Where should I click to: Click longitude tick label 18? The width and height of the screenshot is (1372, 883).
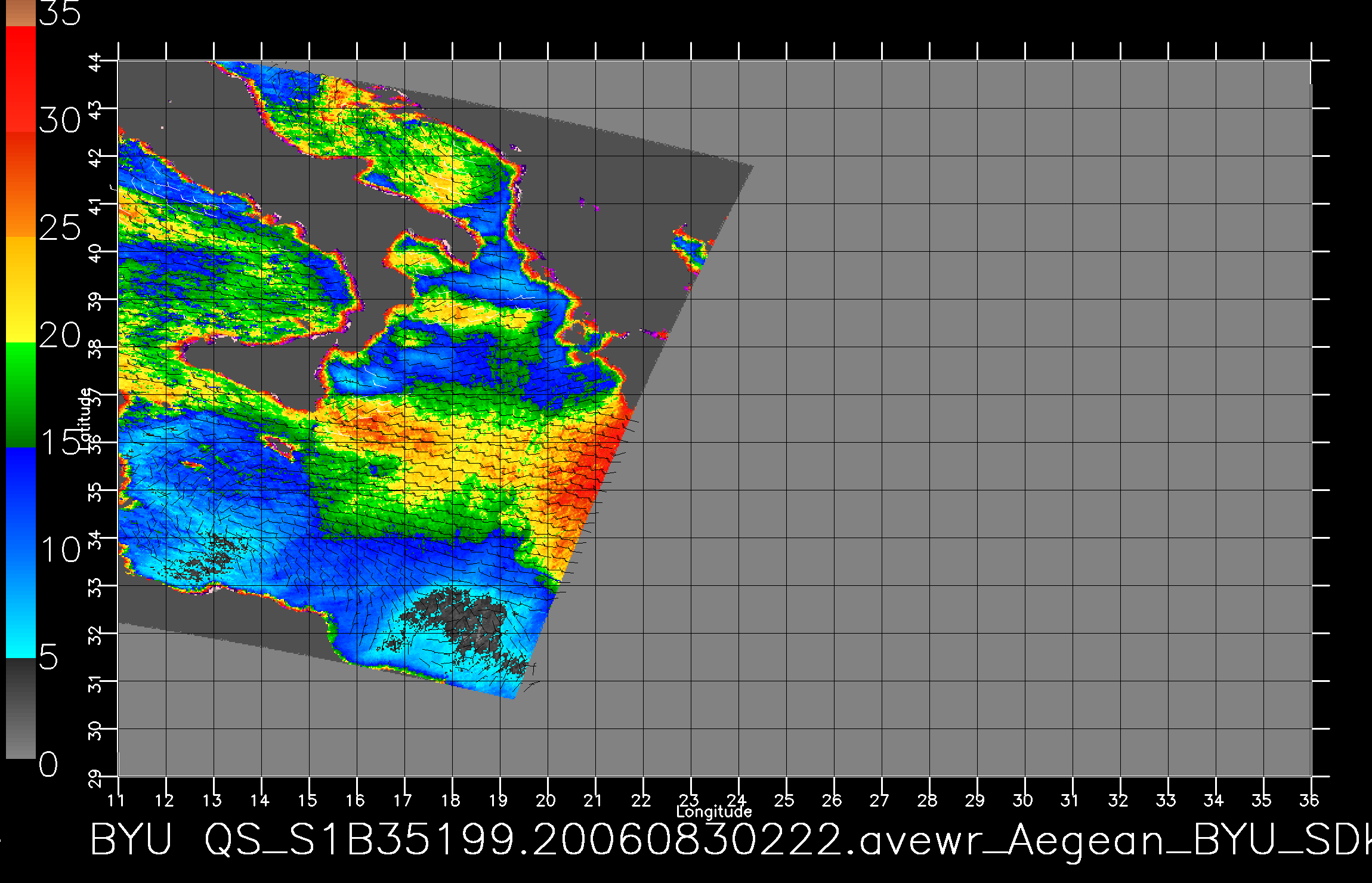pos(450,800)
